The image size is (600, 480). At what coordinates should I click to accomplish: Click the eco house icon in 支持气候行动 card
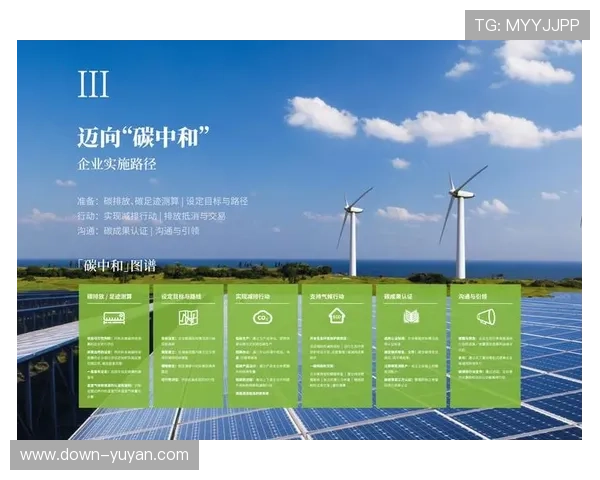coord(337,317)
